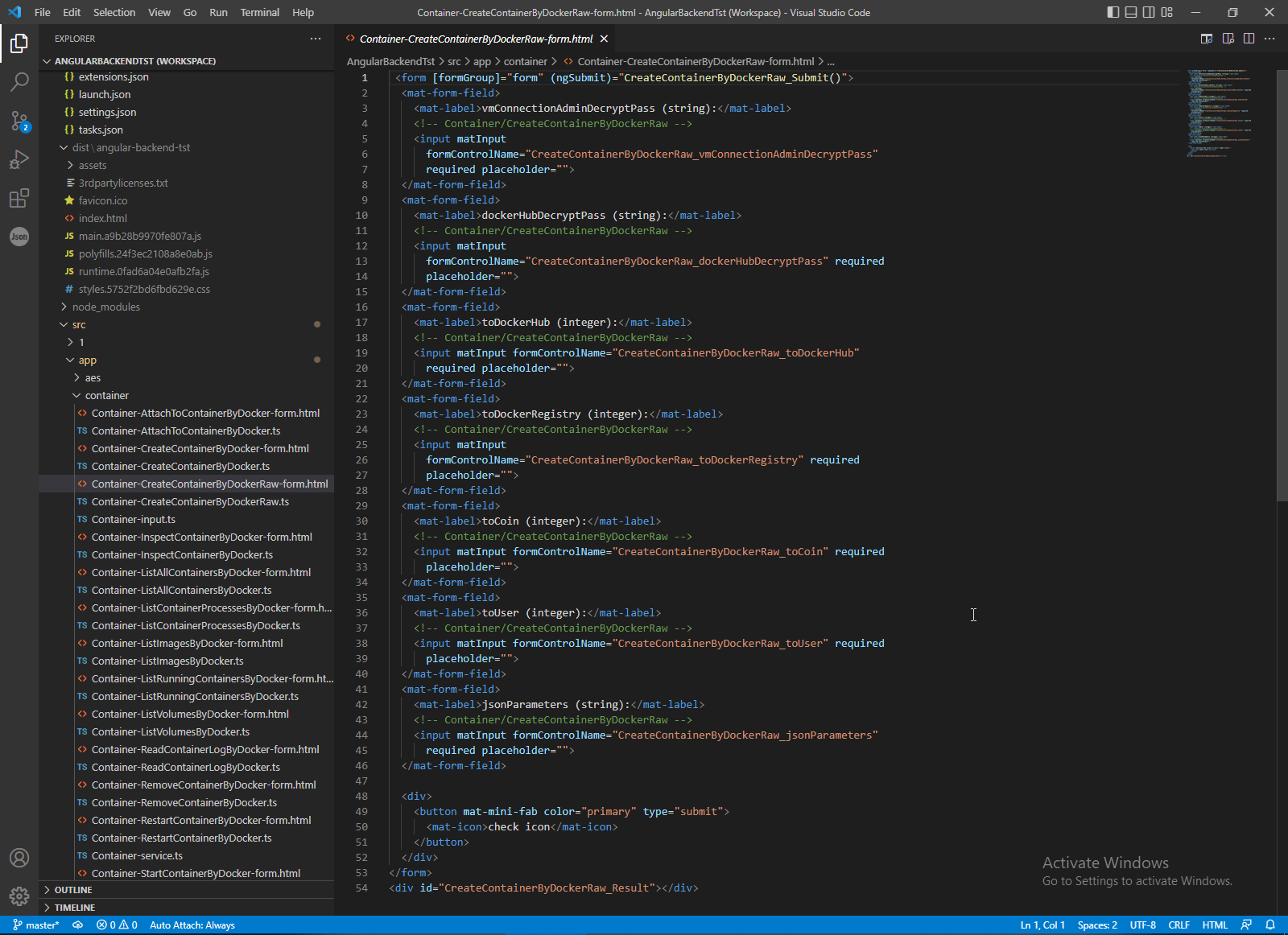This screenshot has width=1288, height=935.
Task: Open the Run and Debug view
Action: [x=19, y=159]
